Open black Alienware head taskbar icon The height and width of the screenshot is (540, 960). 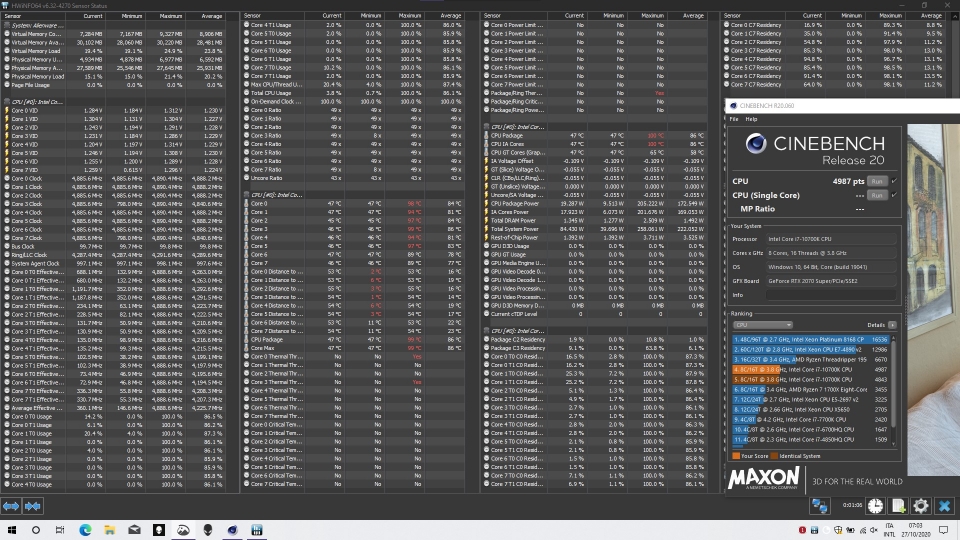point(208,530)
